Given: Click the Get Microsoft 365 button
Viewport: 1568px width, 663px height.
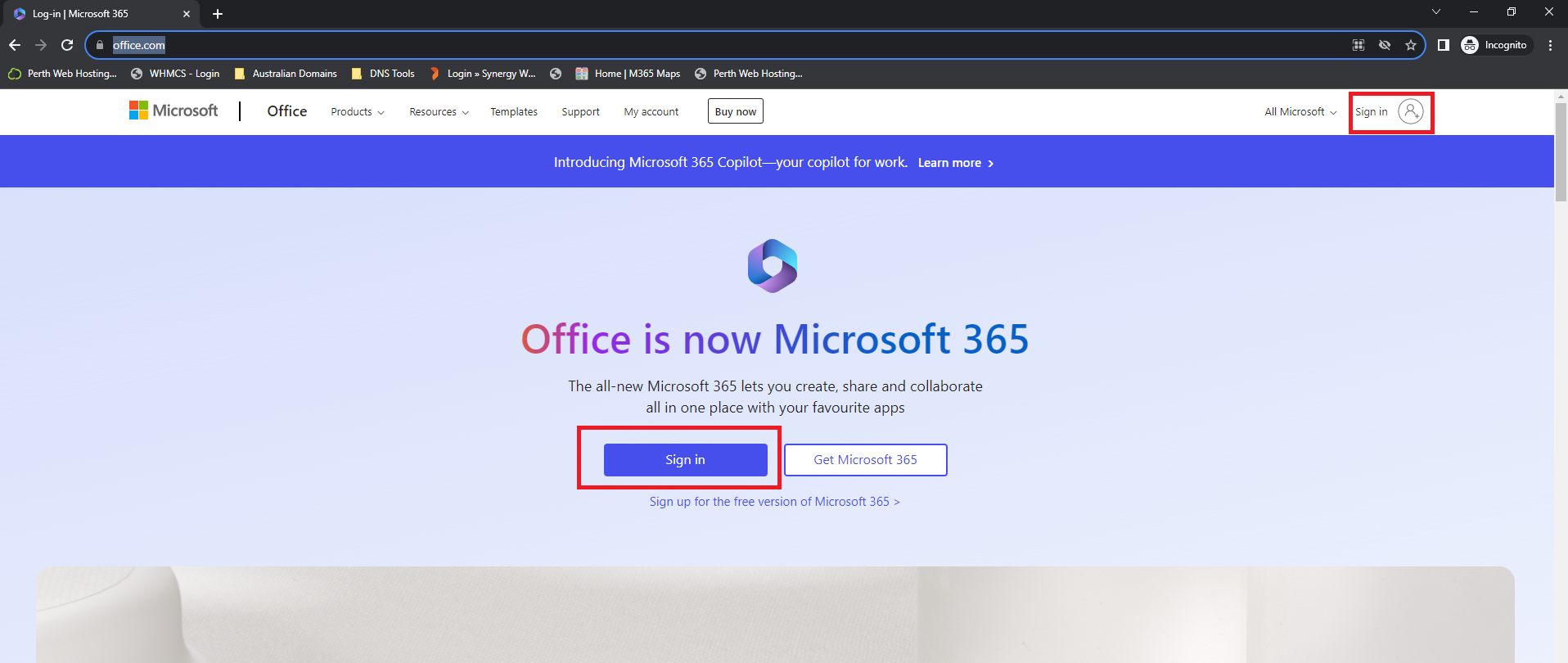Looking at the screenshot, I should pyautogui.click(x=866, y=460).
